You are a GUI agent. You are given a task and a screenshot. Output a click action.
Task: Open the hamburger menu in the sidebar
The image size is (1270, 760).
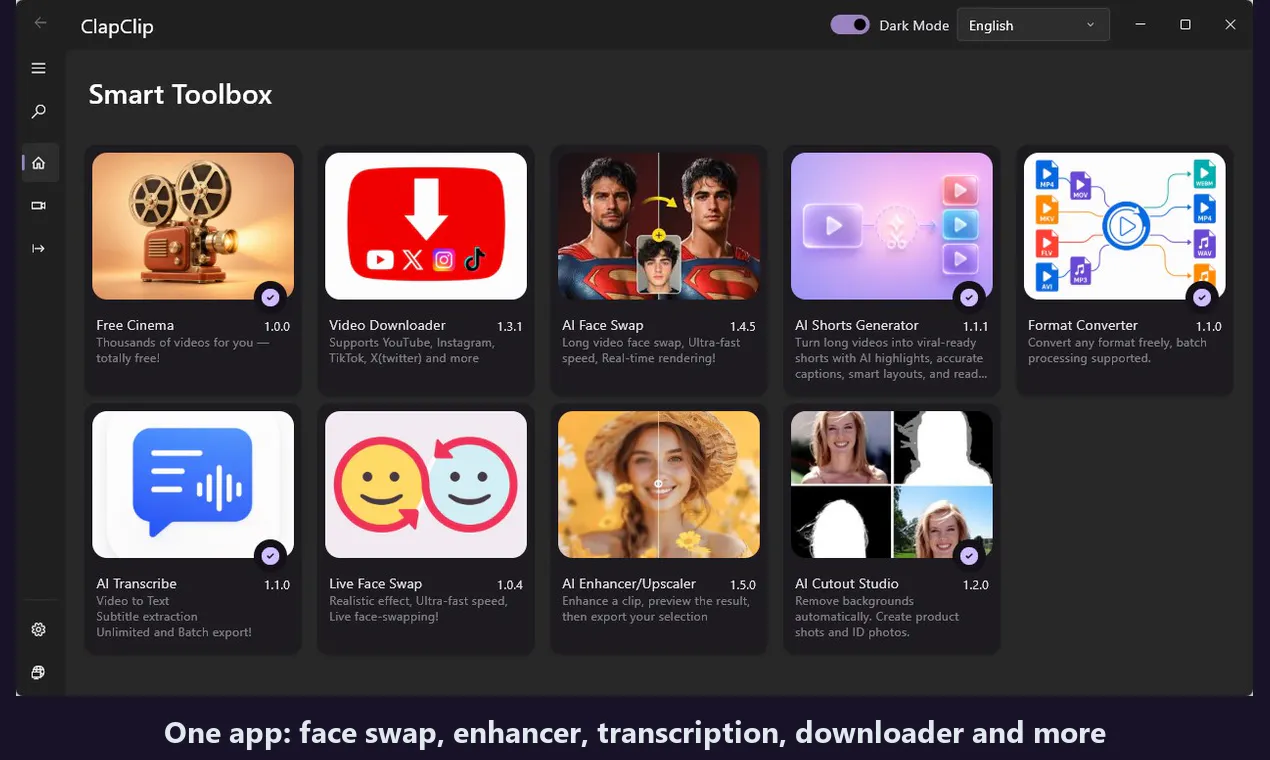coord(39,68)
